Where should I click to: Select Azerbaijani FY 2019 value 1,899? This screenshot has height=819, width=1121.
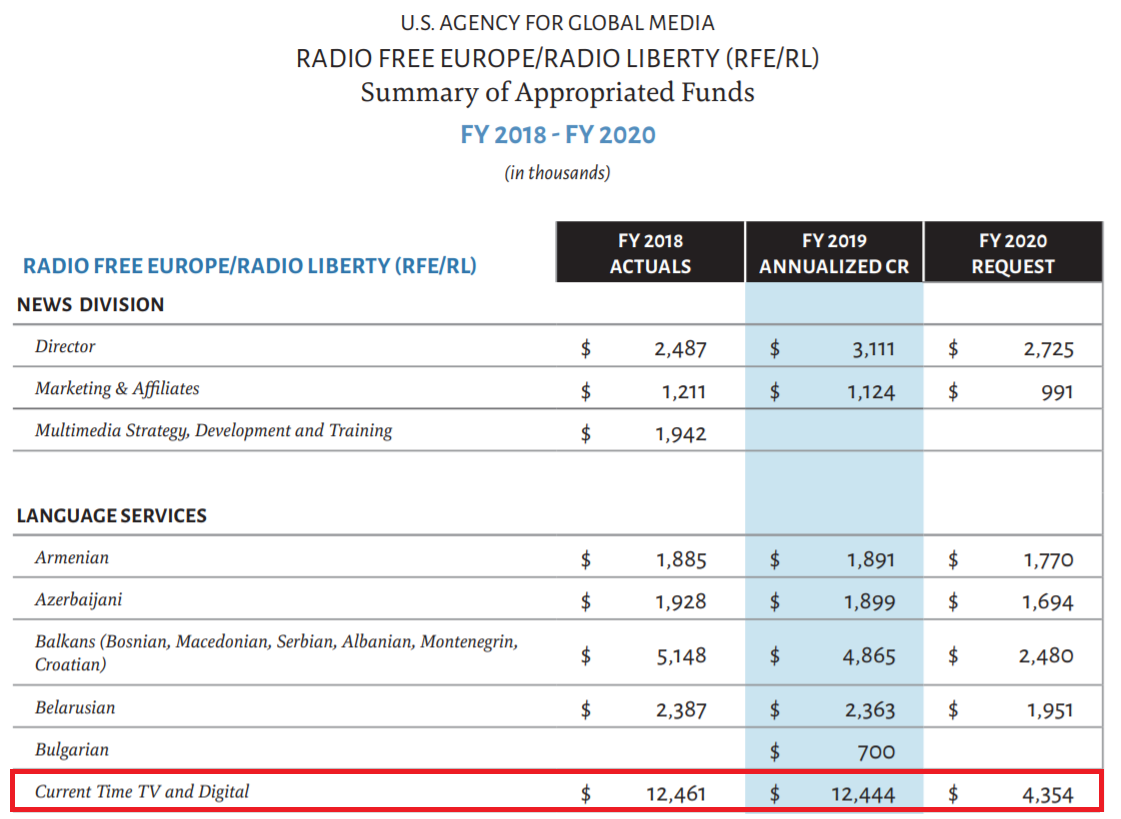click(x=869, y=602)
